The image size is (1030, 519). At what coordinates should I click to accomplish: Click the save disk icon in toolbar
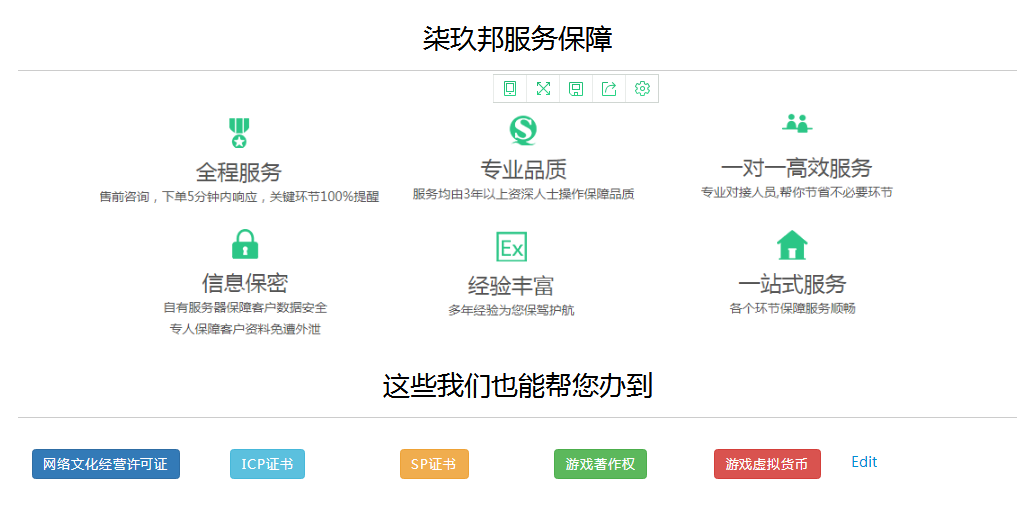point(576,89)
